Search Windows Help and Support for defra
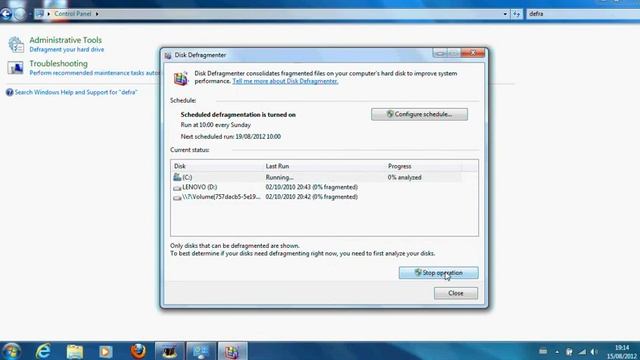The width and height of the screenshot is (640, 360). tap(76, 92)
